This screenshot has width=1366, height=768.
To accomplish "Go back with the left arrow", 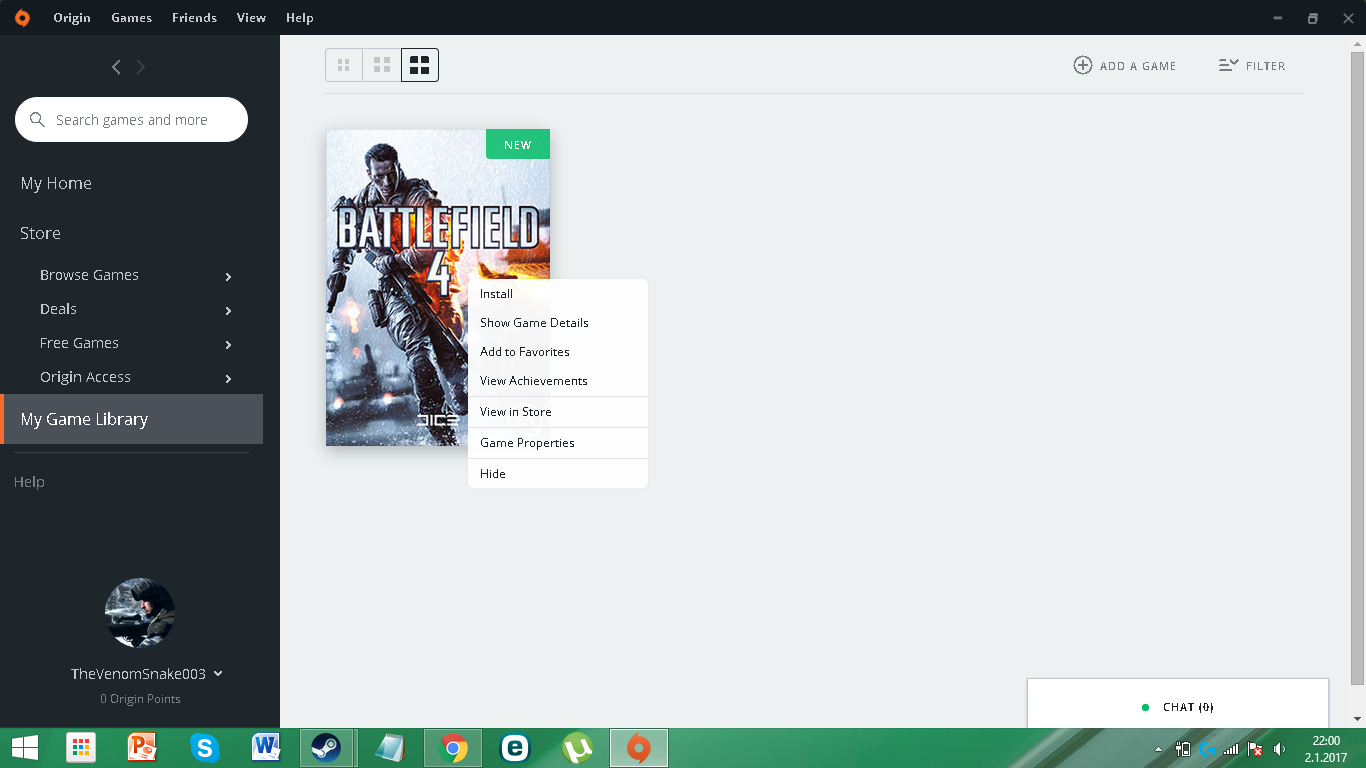I will click(116, 67).
